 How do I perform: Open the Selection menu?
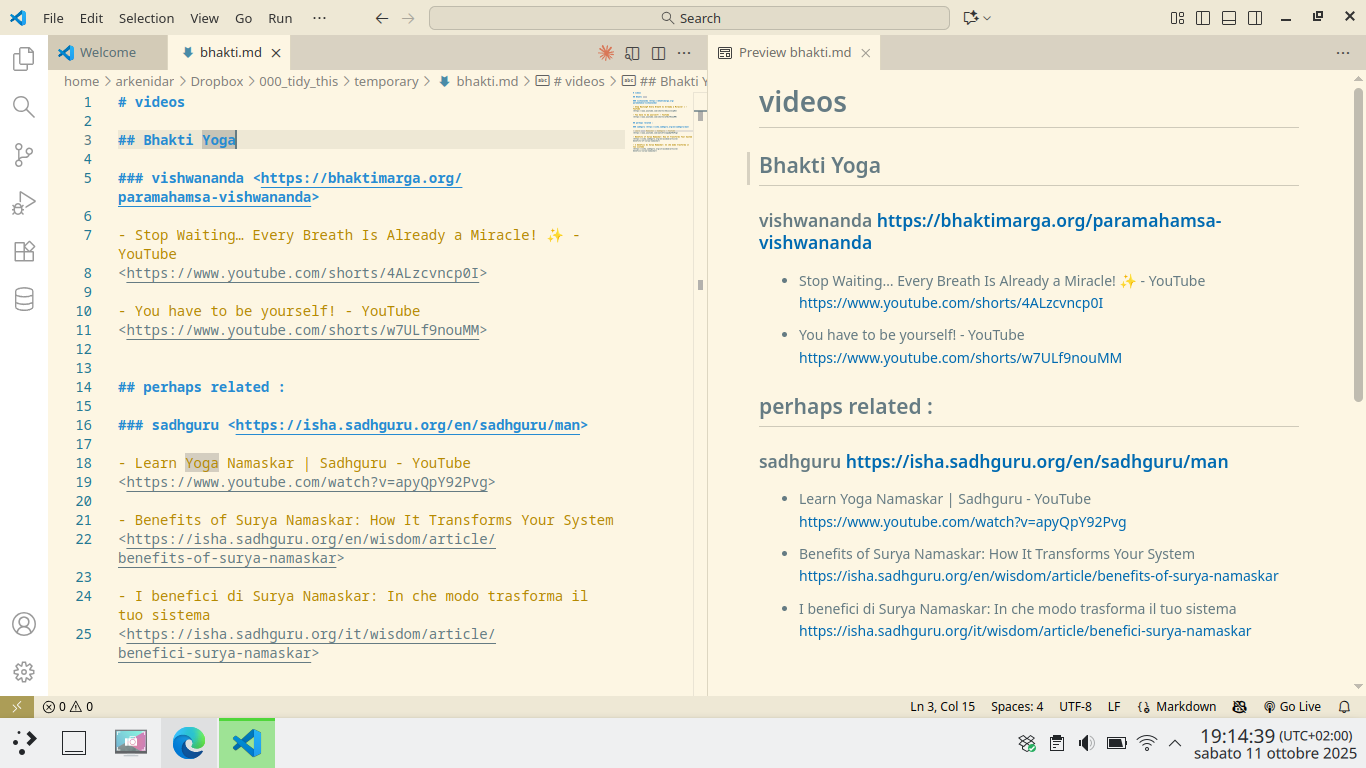point(146,18)
